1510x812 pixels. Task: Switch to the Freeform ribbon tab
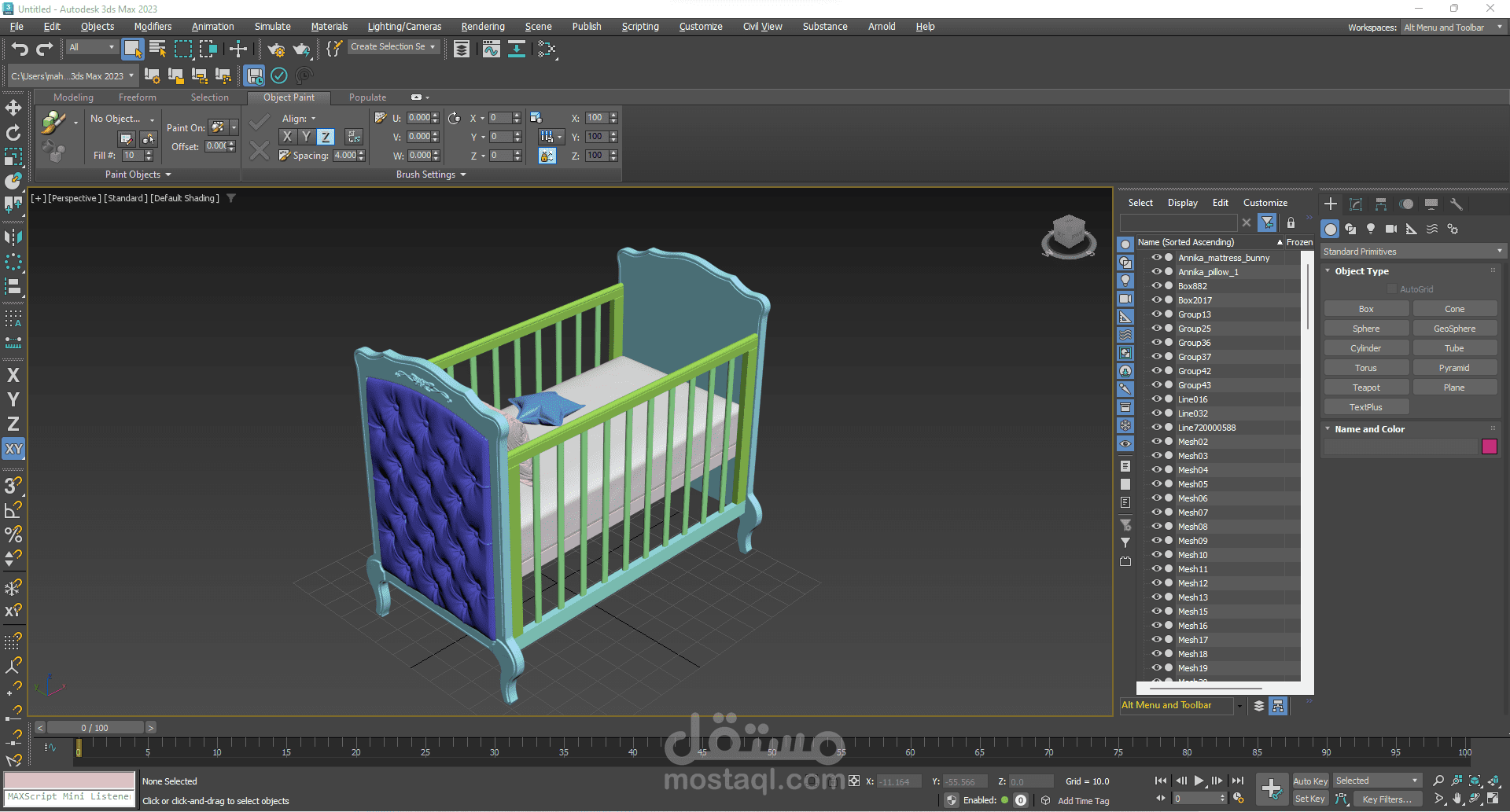click(x=138, y=97)
